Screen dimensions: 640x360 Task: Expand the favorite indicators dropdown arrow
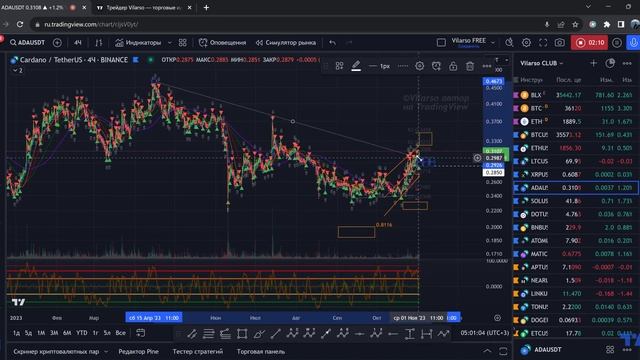170,42
